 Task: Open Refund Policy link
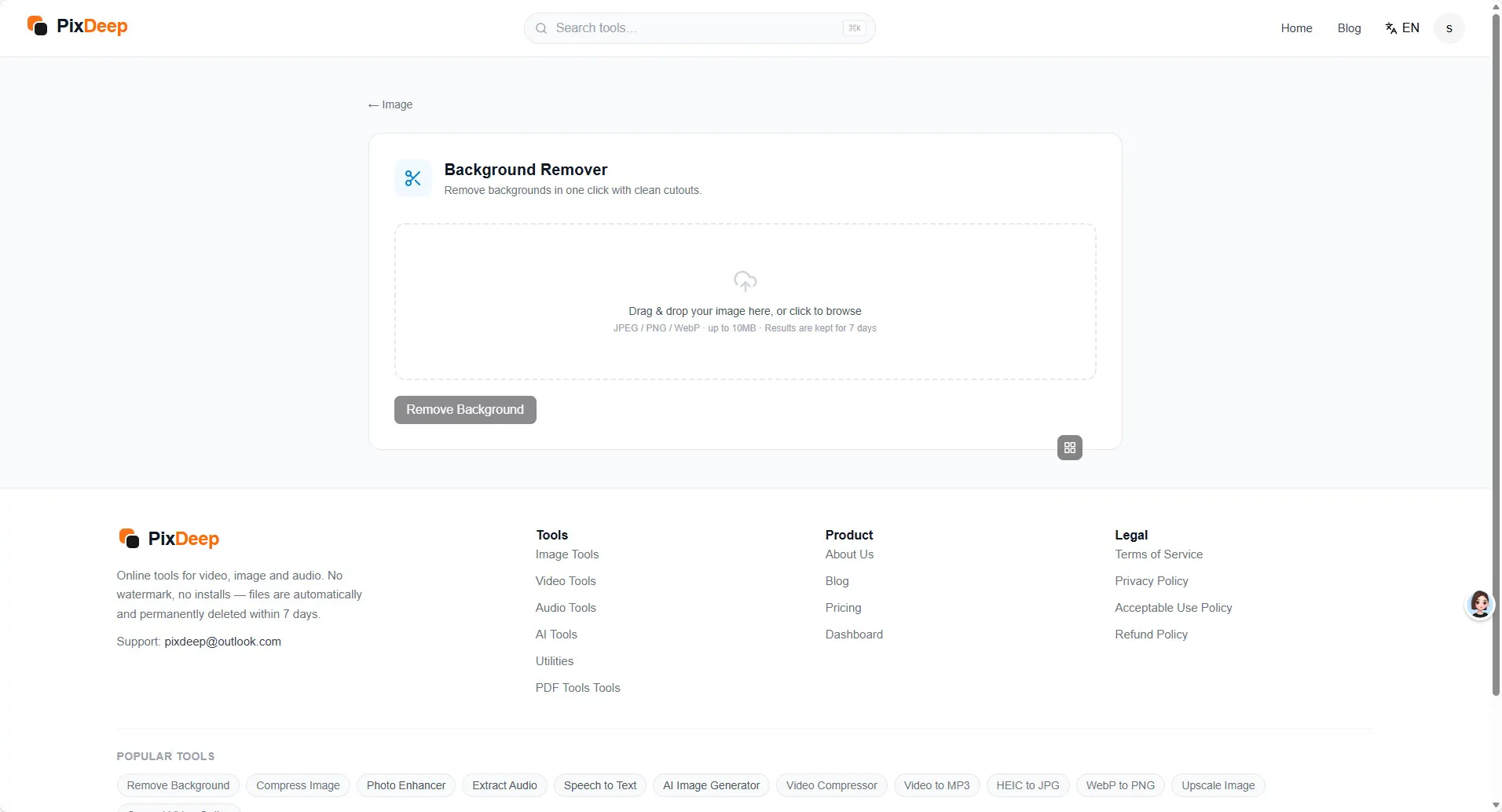[x=1152, y=635]
